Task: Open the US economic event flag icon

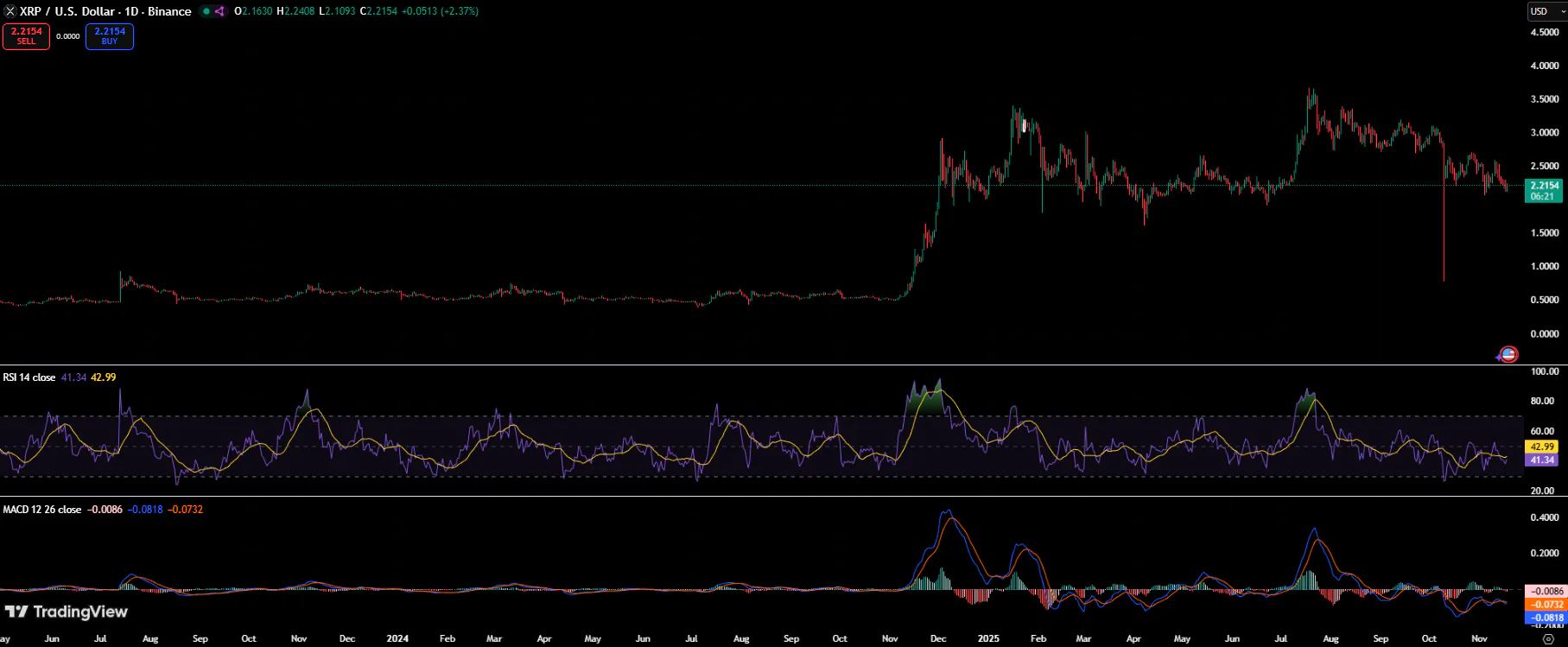Action: (1508, 354)
